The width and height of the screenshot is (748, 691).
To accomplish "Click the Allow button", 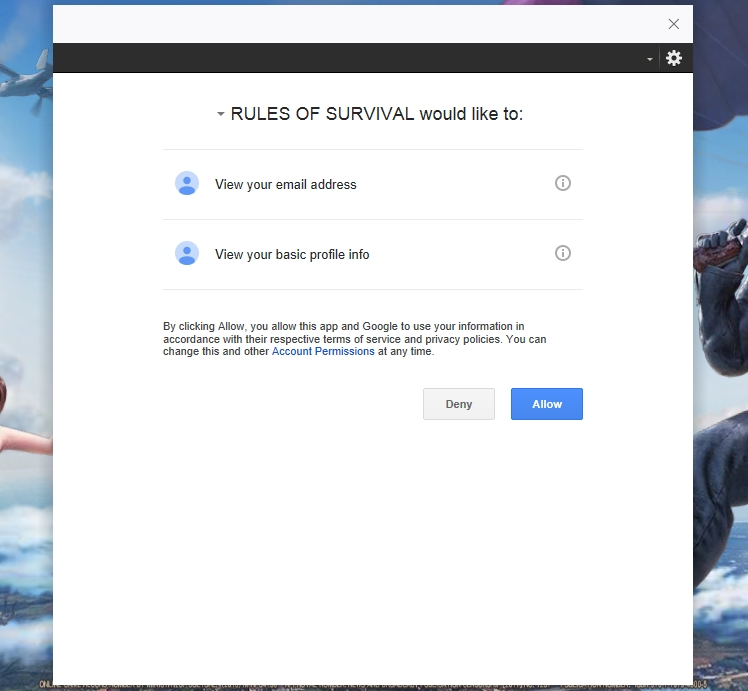I will tap(547, 404).
